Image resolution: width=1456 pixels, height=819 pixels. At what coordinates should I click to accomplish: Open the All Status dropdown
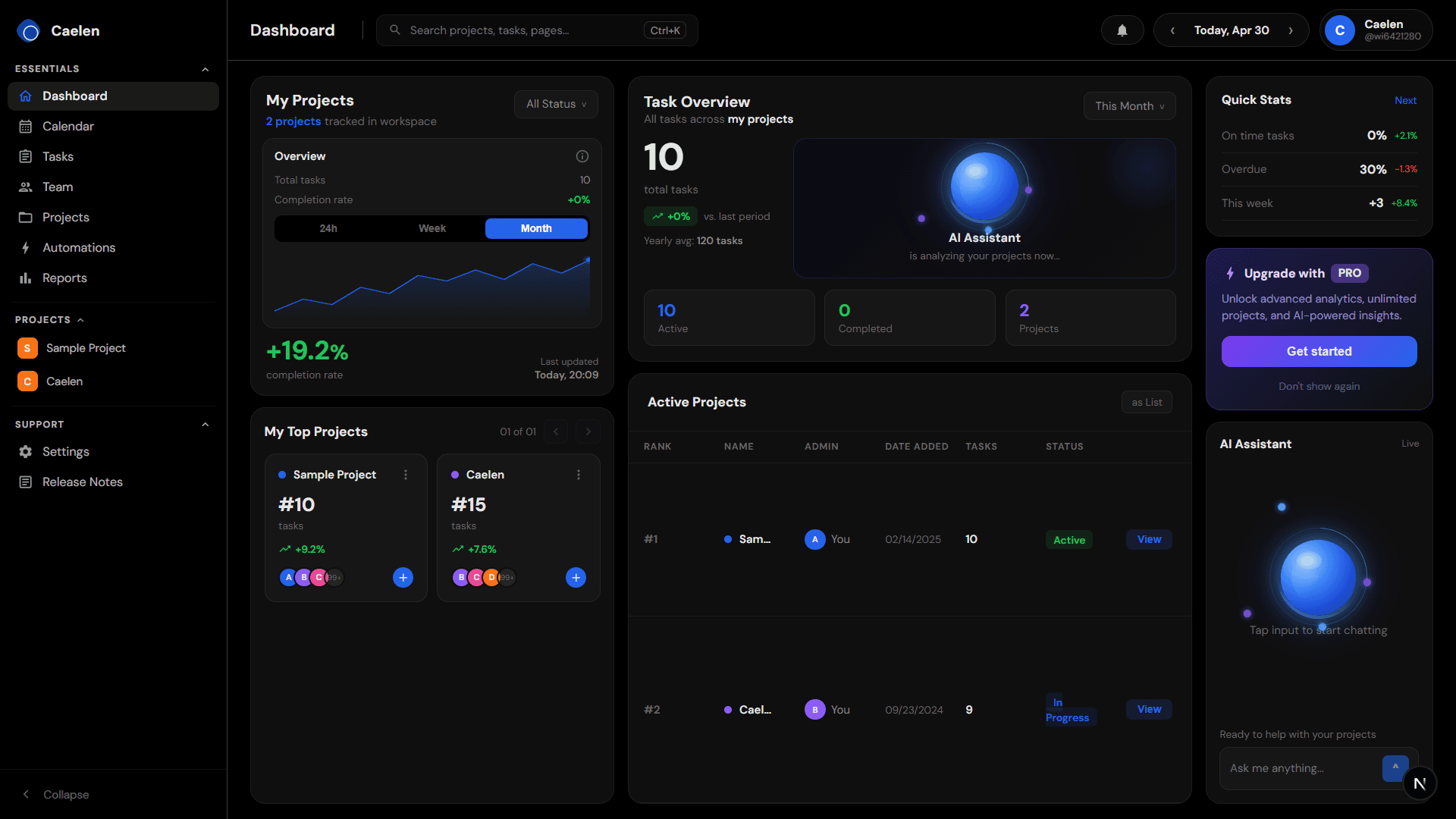(556, 104)
